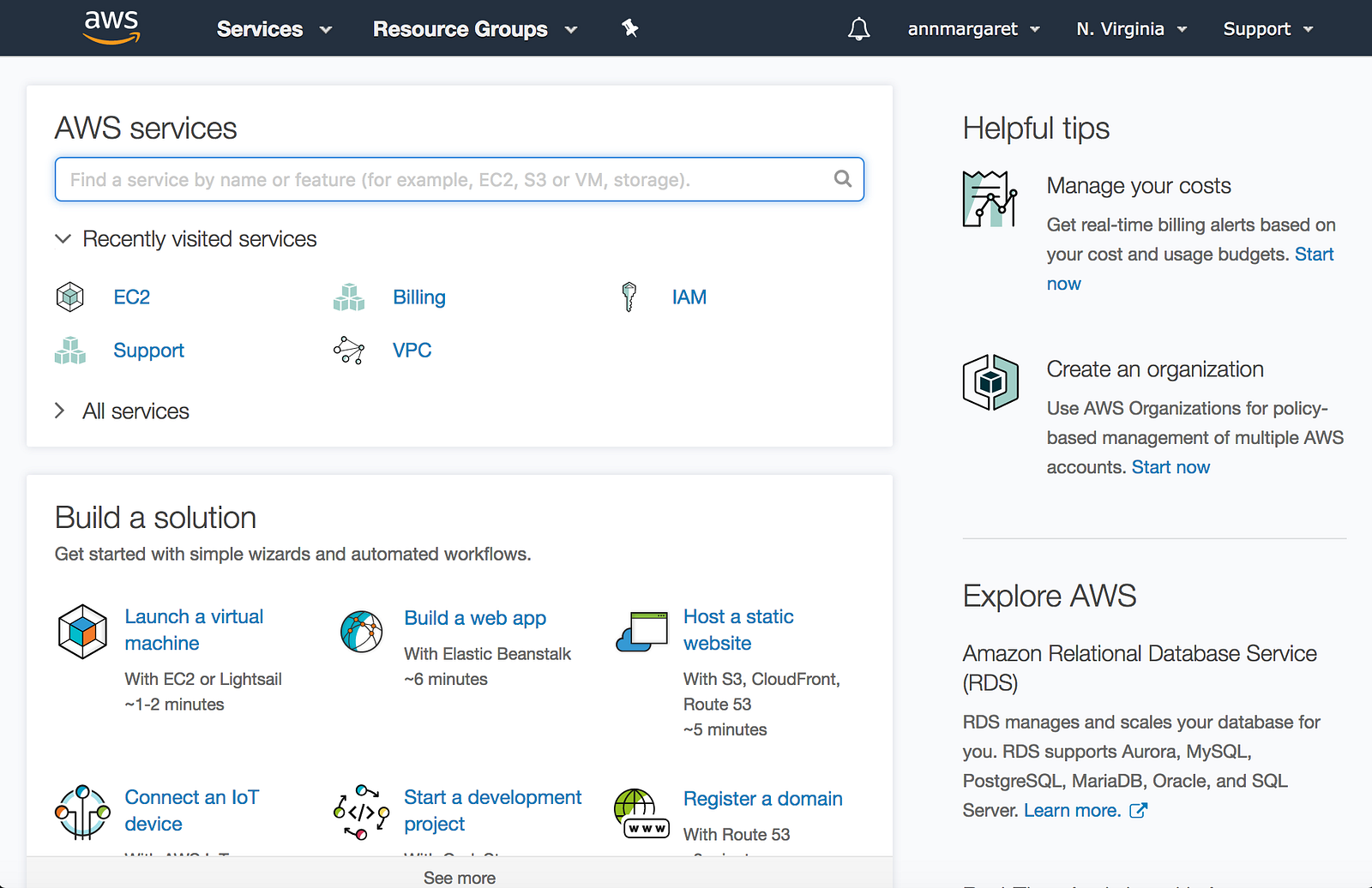1372x888 pixels.
Task: Click the VPC network icon
Action: click(349, 351)
